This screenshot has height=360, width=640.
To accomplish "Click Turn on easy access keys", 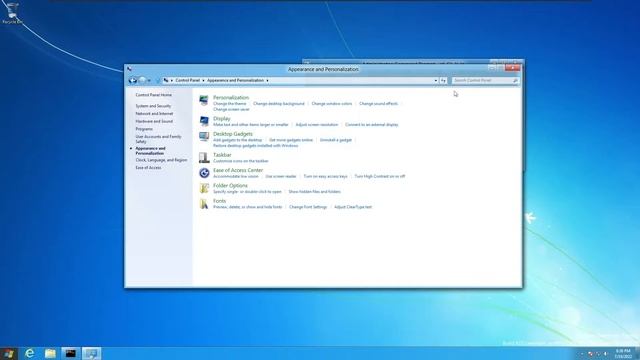I will coord(325,176).
